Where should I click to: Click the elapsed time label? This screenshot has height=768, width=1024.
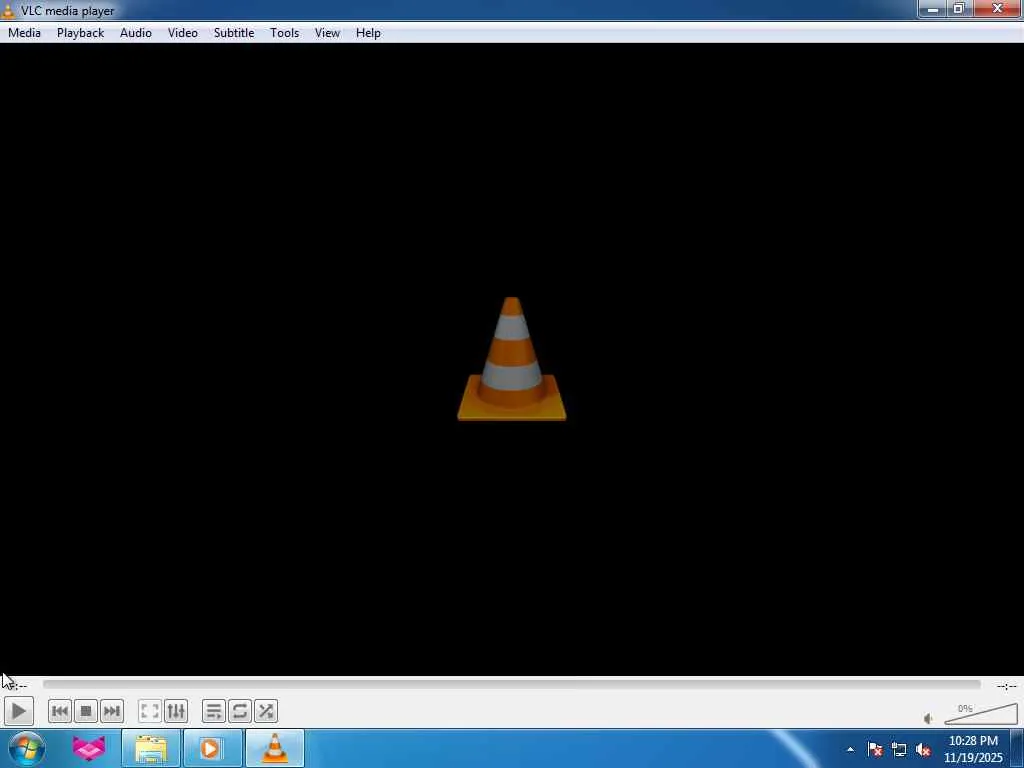click(x=16, y=686)
